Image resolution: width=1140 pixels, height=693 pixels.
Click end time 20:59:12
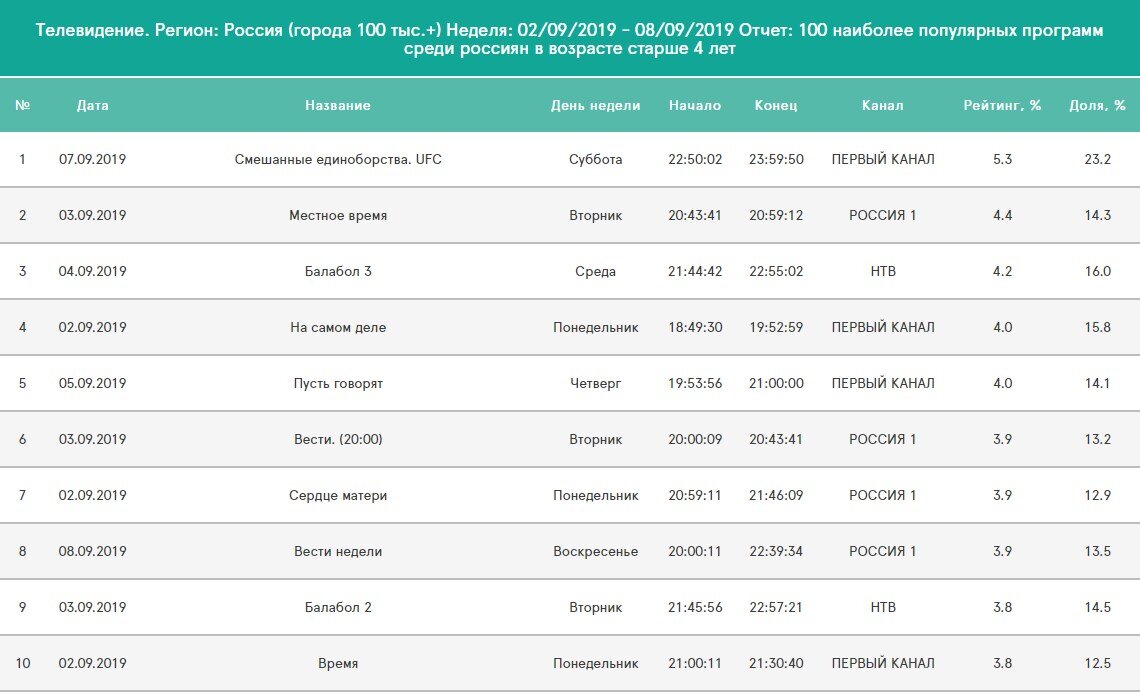coord(776,215)
